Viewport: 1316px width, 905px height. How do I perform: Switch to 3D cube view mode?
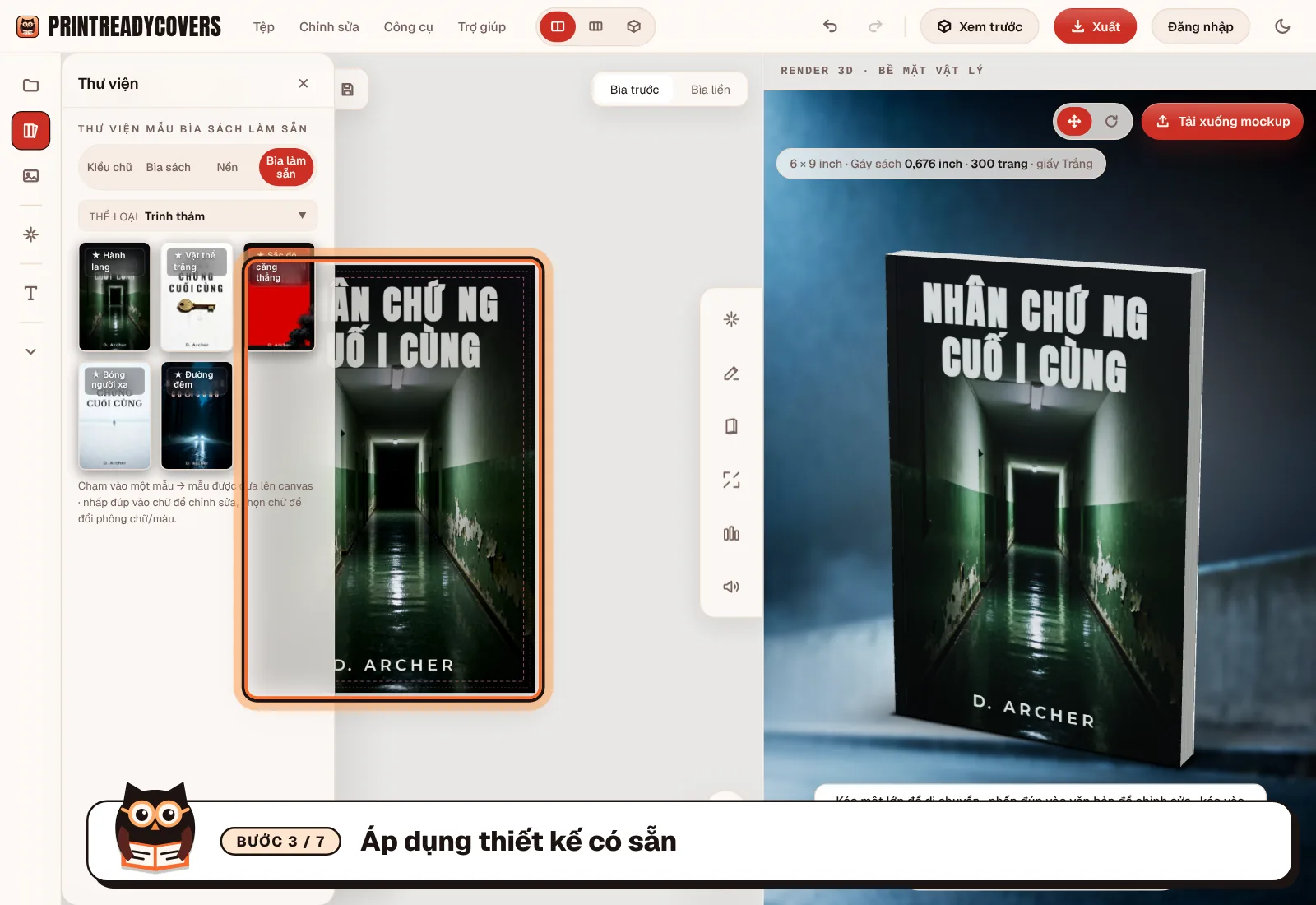pyautogui.click(x=633, y=26)
